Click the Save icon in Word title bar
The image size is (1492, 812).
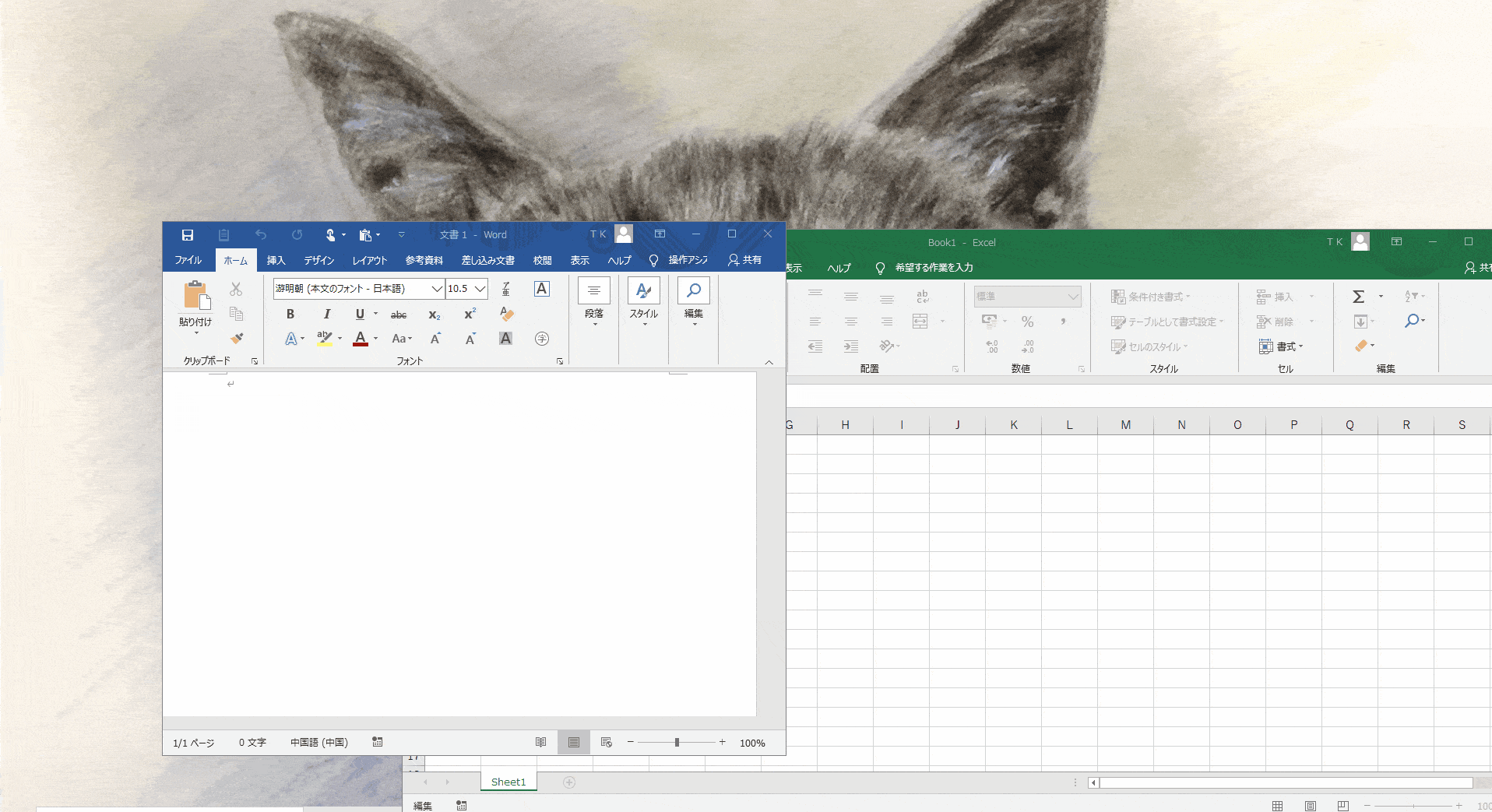(188, 235)
